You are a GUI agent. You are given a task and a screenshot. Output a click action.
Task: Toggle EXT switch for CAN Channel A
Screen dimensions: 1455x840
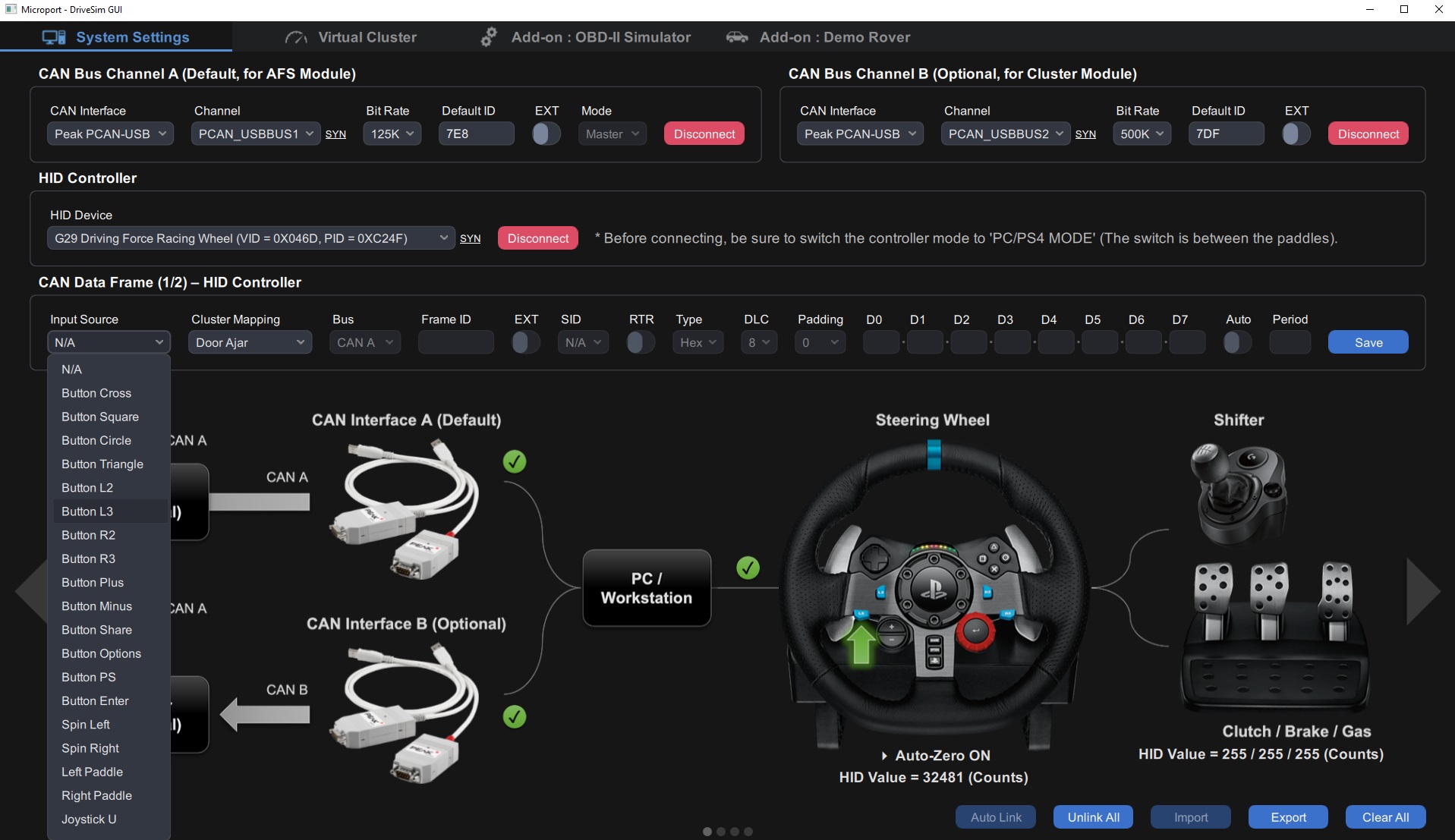click(x=546, y=134)
